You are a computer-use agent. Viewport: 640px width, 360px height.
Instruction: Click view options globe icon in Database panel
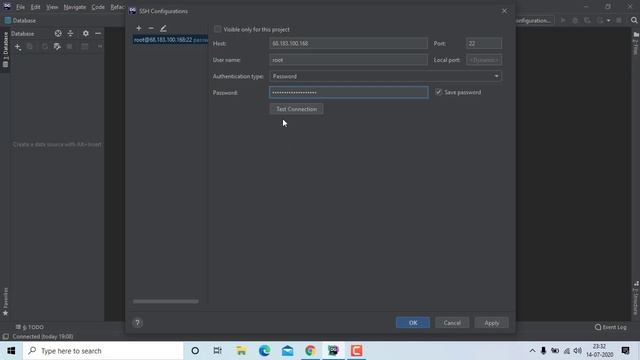58,33
